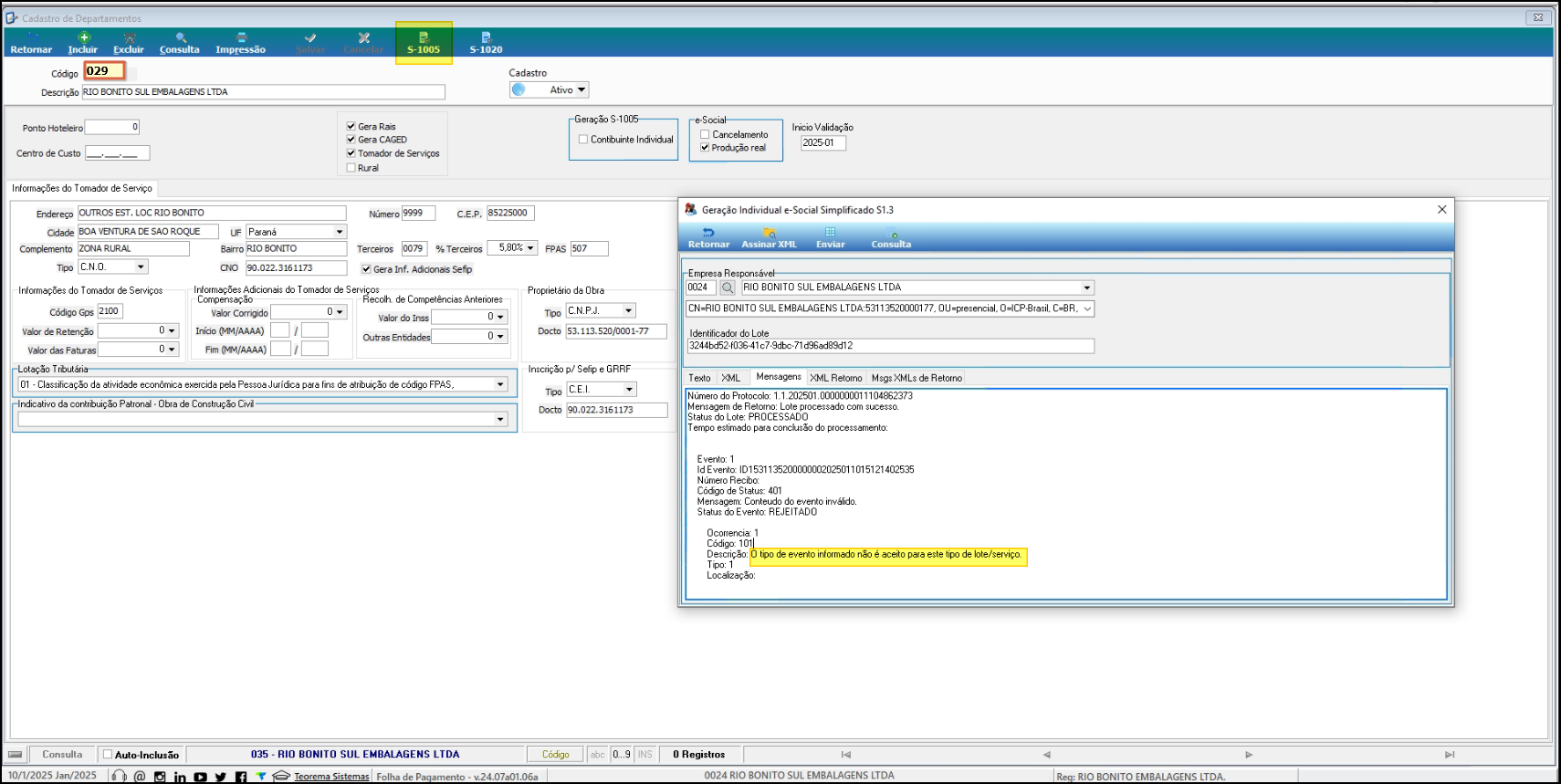This screenshot has width=1561, height=784.
Task: Go to the first record arrow
Action: pos(846,755)
